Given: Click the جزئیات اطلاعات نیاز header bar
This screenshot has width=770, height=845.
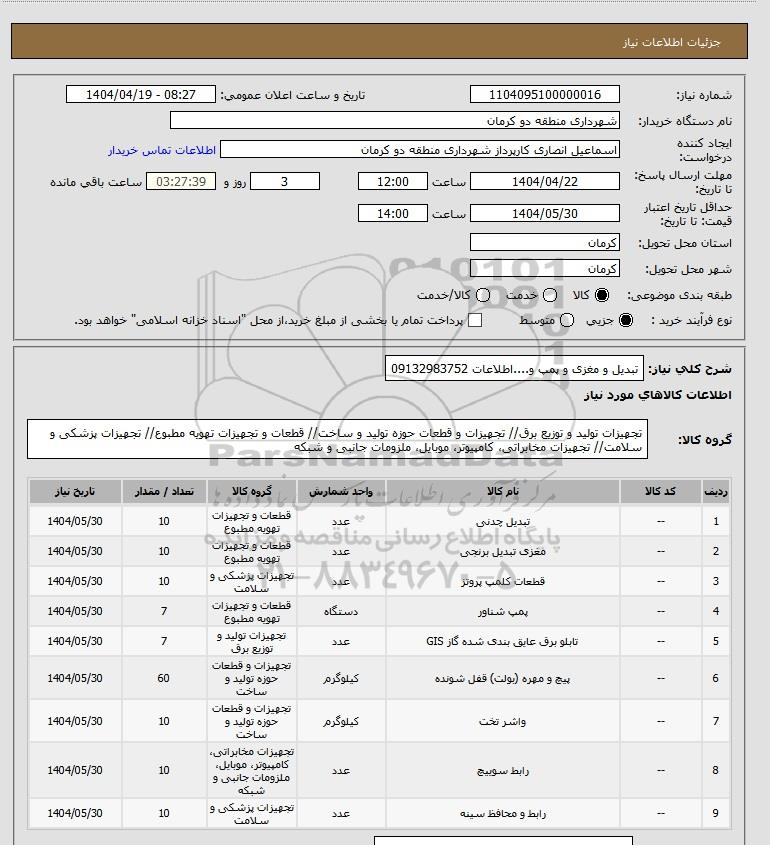Looking at the screenshot, I should (x=379, y=41).
